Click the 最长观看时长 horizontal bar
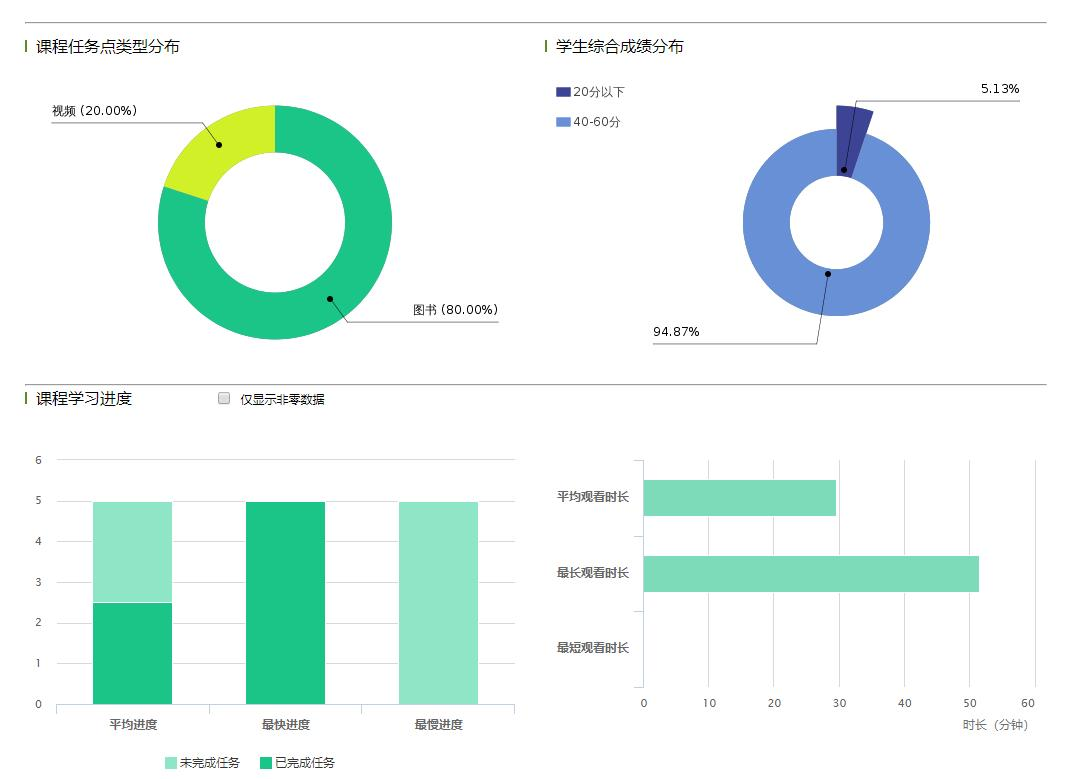1078x779 pixels. click(810, 574)
